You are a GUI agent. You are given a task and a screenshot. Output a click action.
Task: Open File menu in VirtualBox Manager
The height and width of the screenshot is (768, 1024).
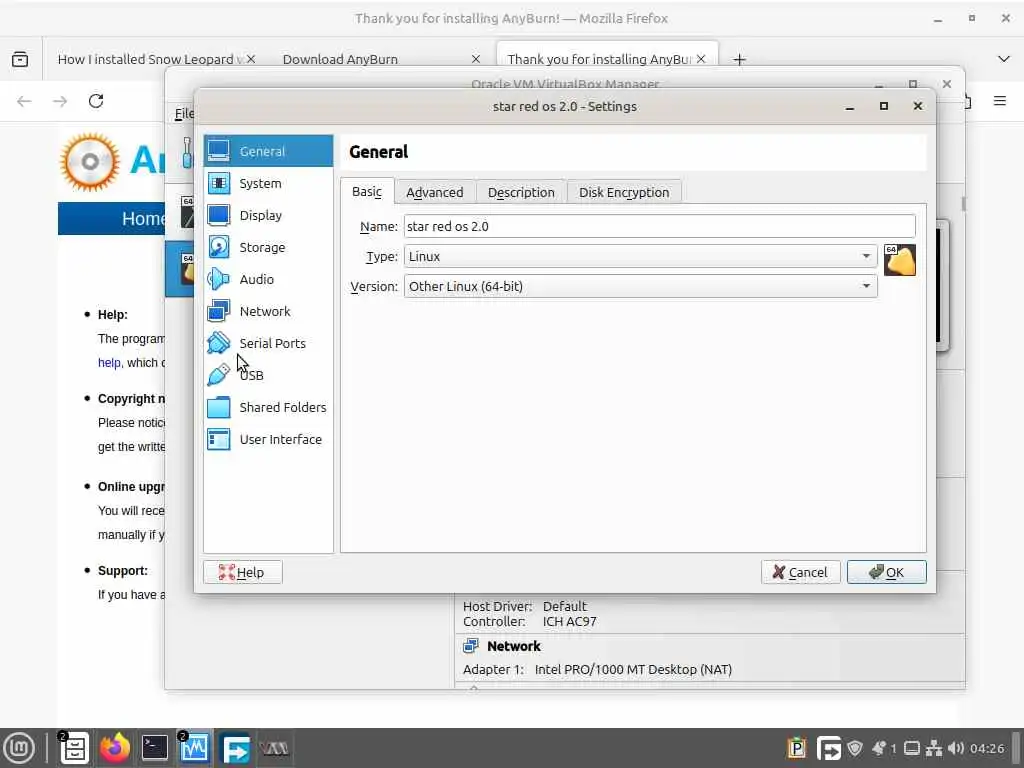[184, 114]
